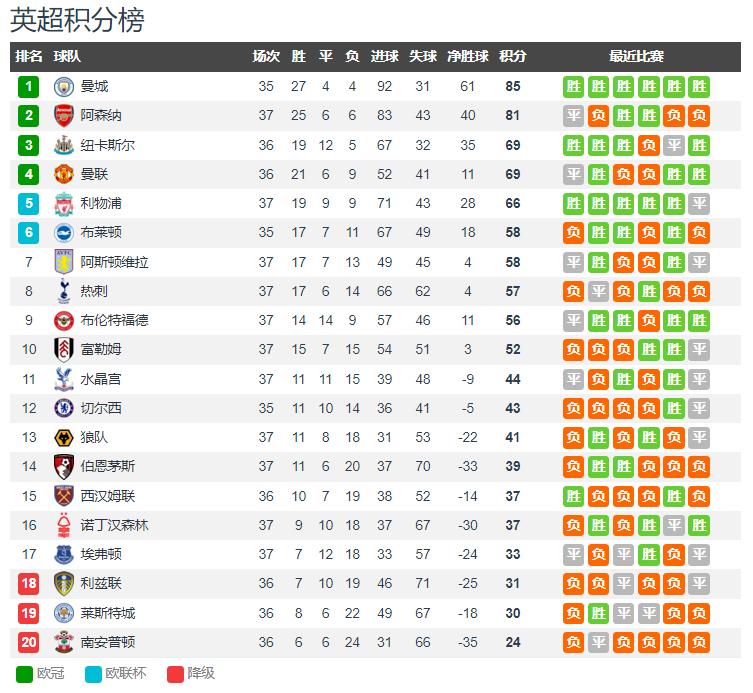Image resolution: width=753 pixels, height=693 pixels.
Task: Click the Arsenal club crest icon
Action: (x=63, y=116)
